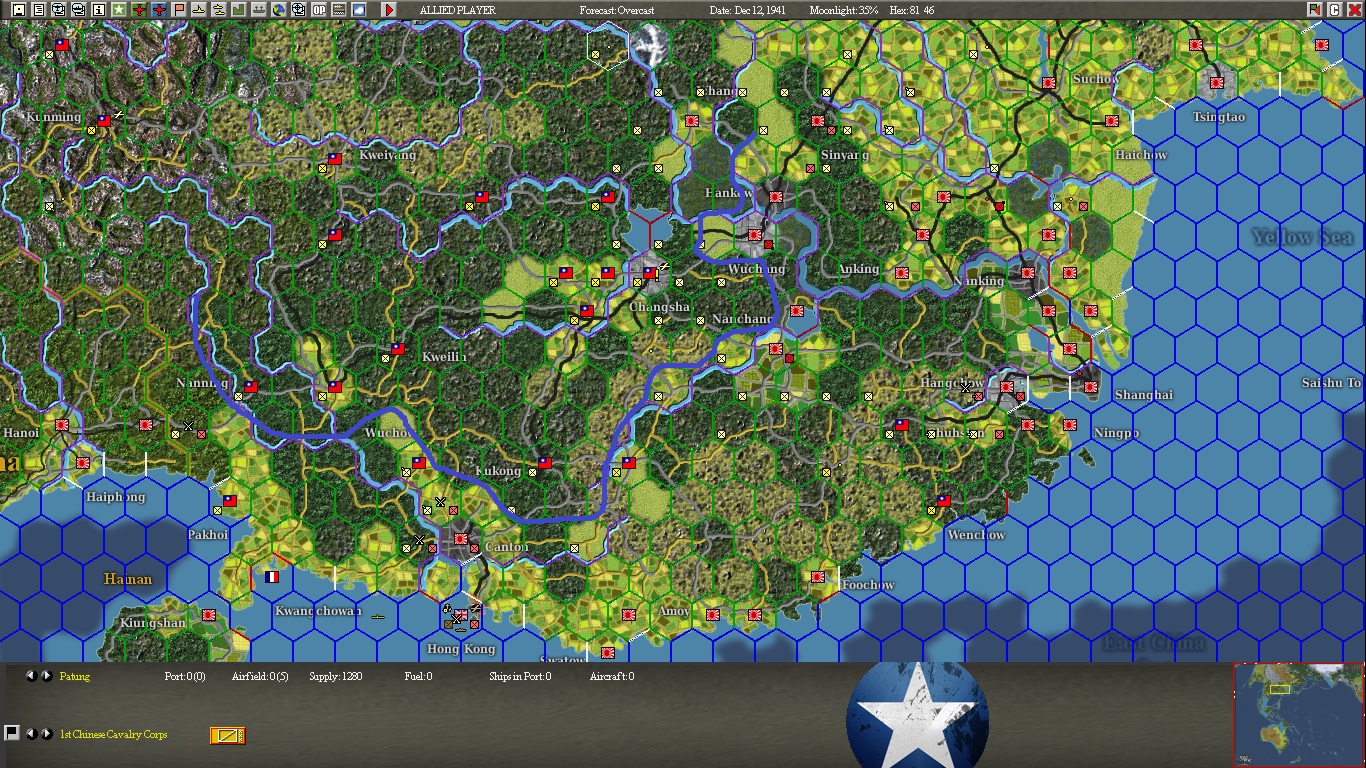Click the Shanghai city label
This screenshot has height=768, width=1366.
coord(1143,395)
